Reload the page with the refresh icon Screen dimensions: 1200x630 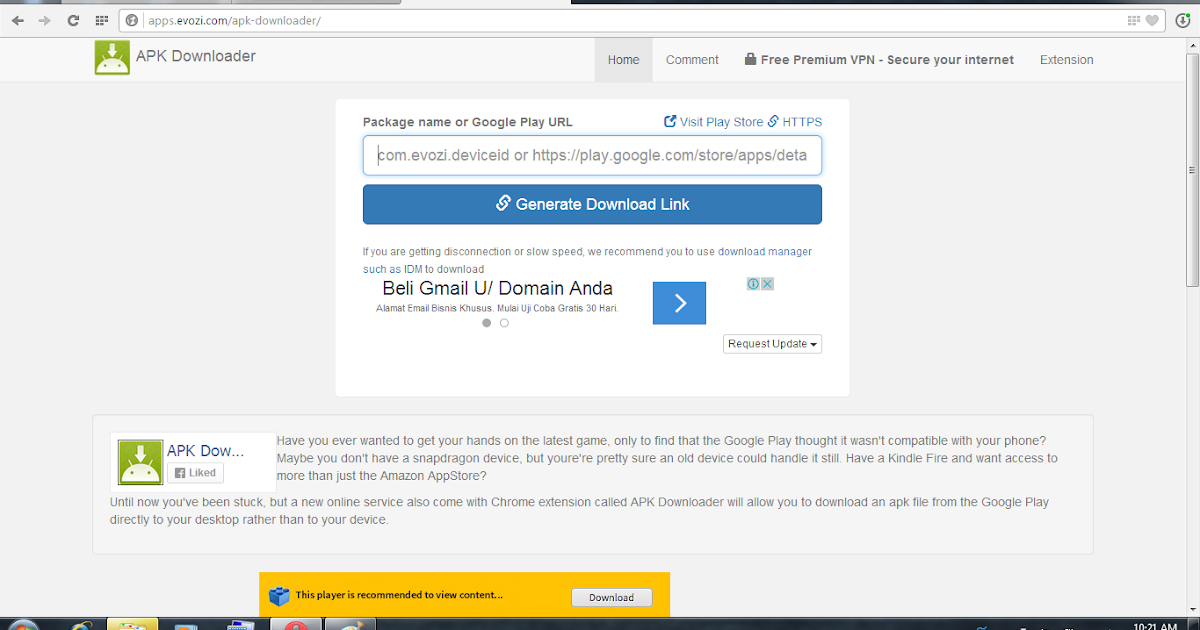pyautogui.click(x=73, y=20)
